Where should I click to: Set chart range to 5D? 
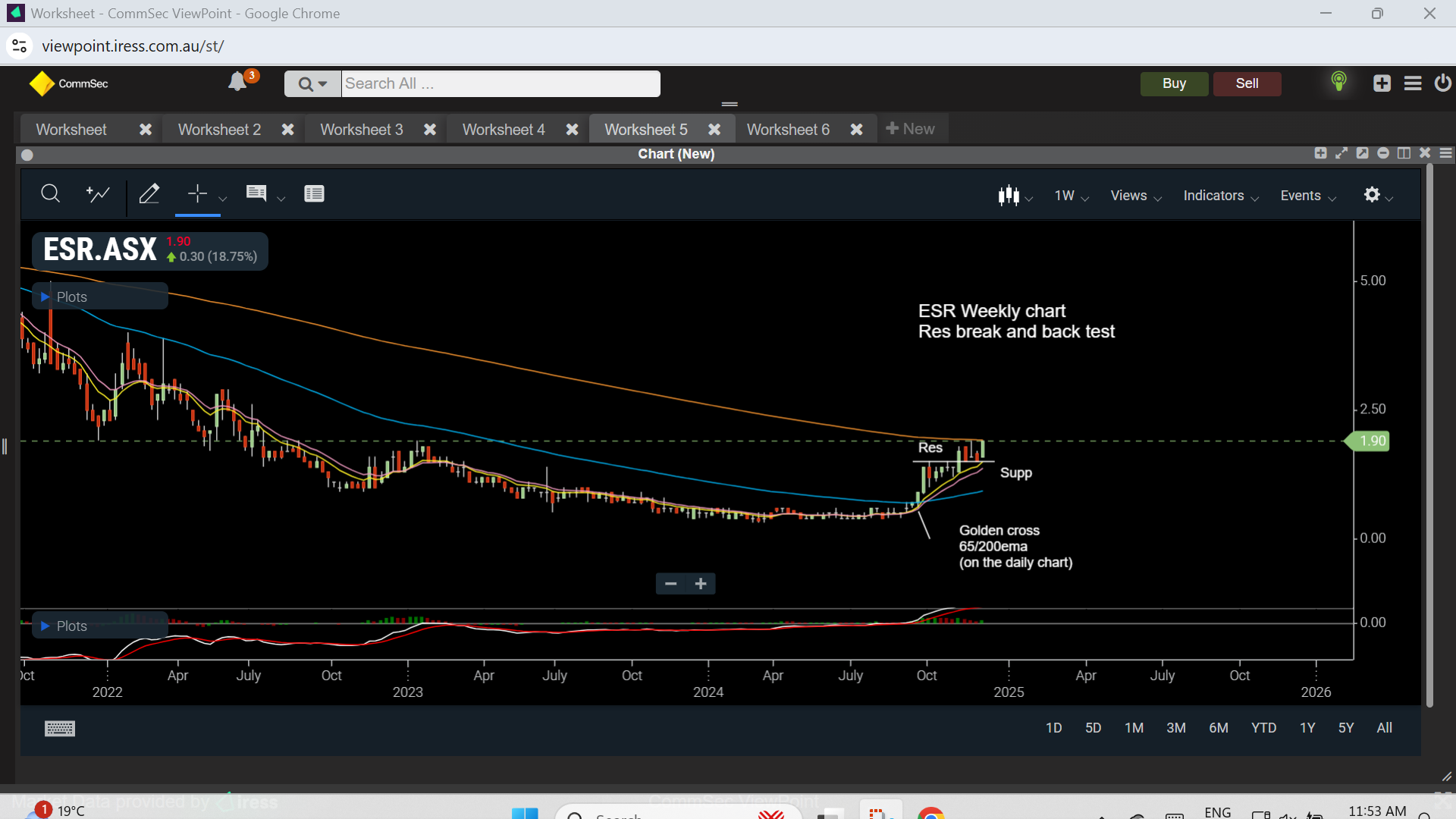[1094, 728]
